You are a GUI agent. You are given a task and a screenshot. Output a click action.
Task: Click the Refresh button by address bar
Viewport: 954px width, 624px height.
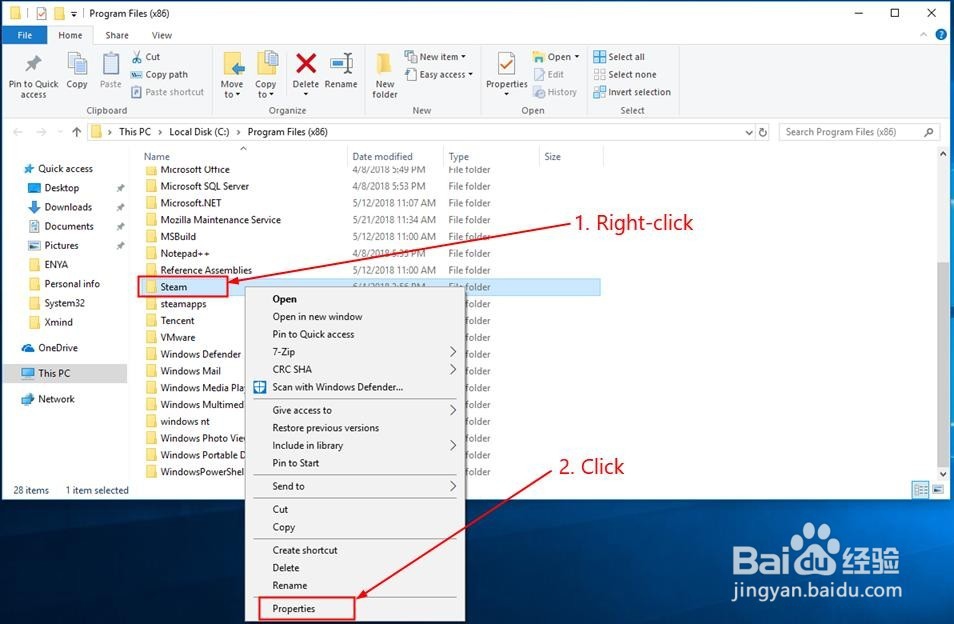pyautogui.click(x=763, y=132)
